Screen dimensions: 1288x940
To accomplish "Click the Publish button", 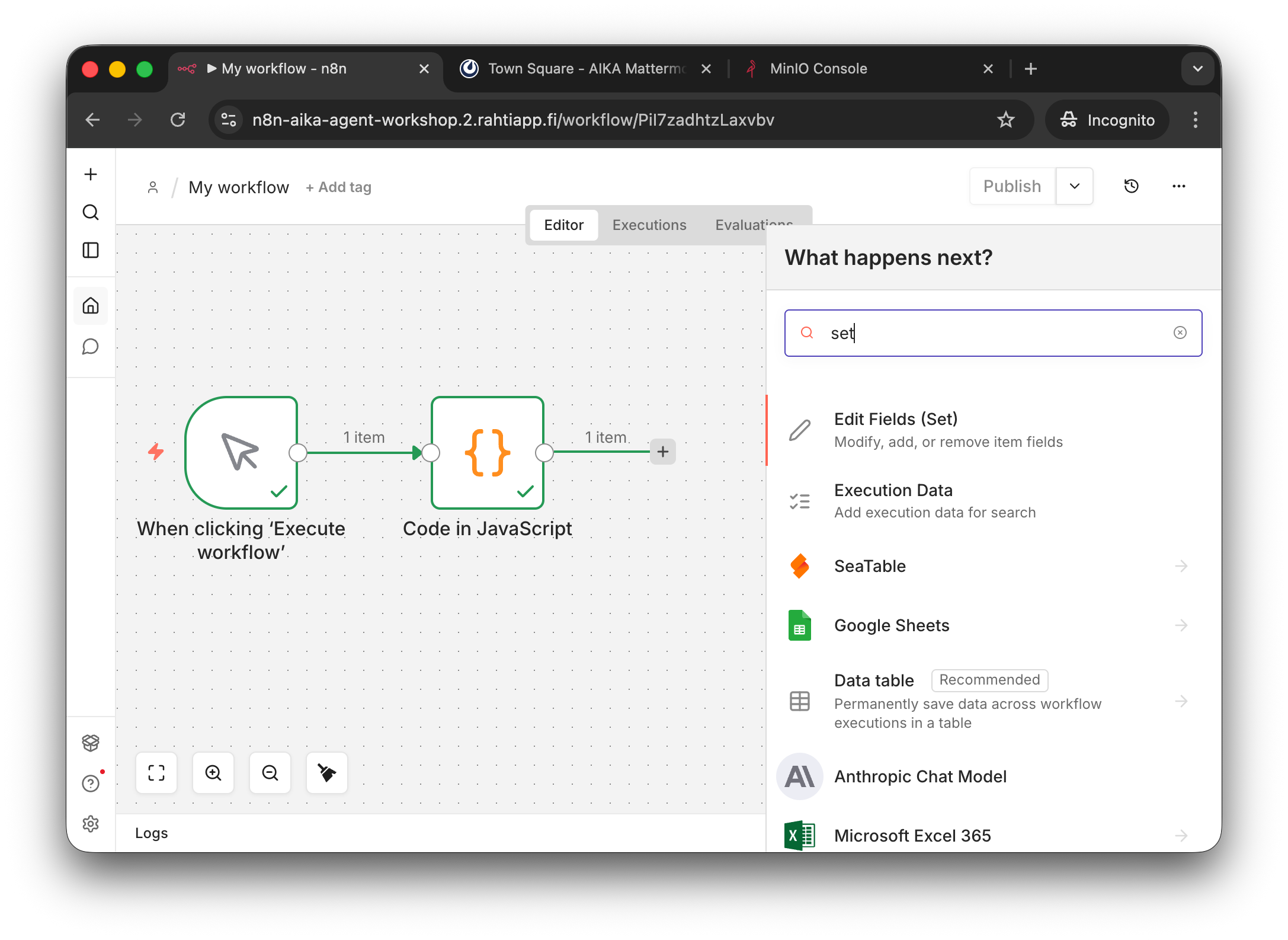I will click(x=1012, y=186).
